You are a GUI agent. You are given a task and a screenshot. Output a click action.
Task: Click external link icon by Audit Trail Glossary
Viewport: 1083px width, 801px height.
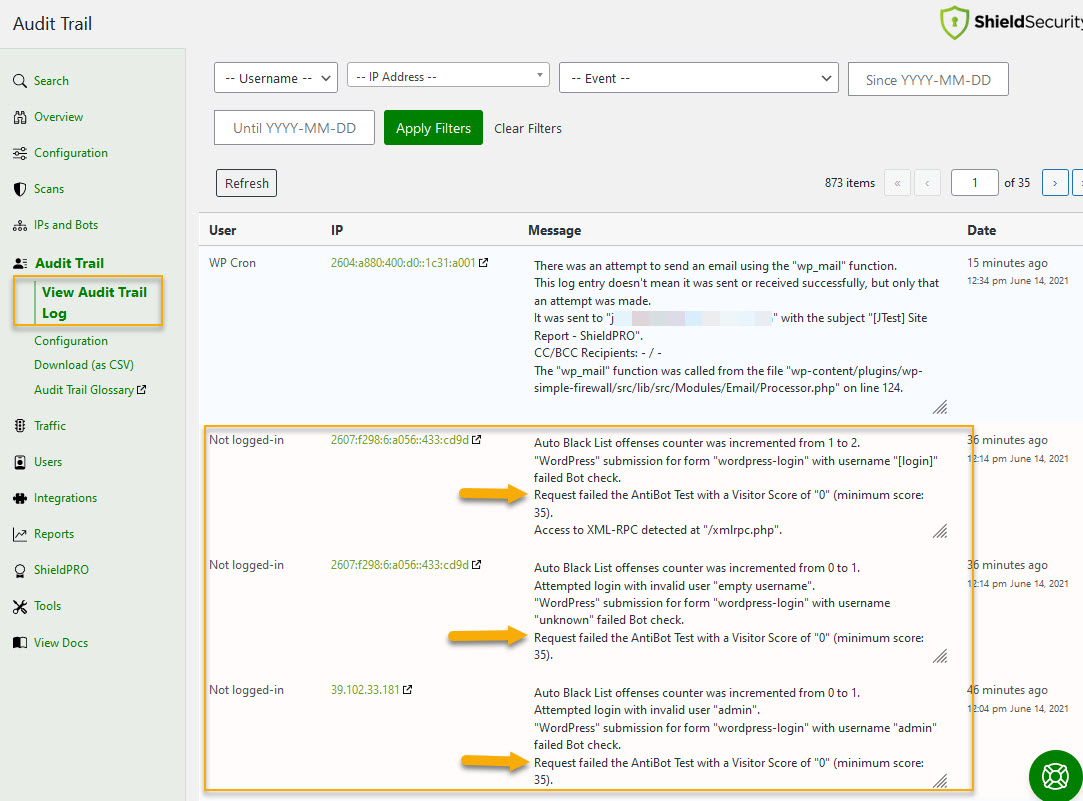click(142, 389)
